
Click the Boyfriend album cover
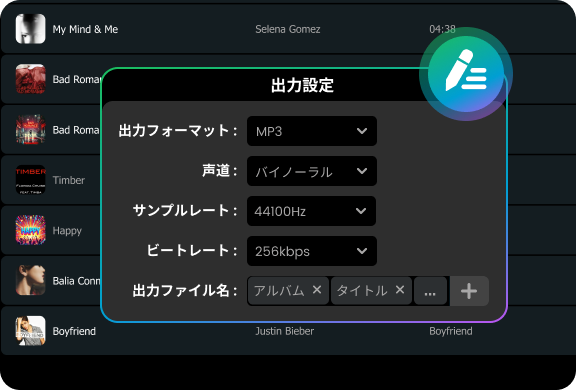(30, 331)
